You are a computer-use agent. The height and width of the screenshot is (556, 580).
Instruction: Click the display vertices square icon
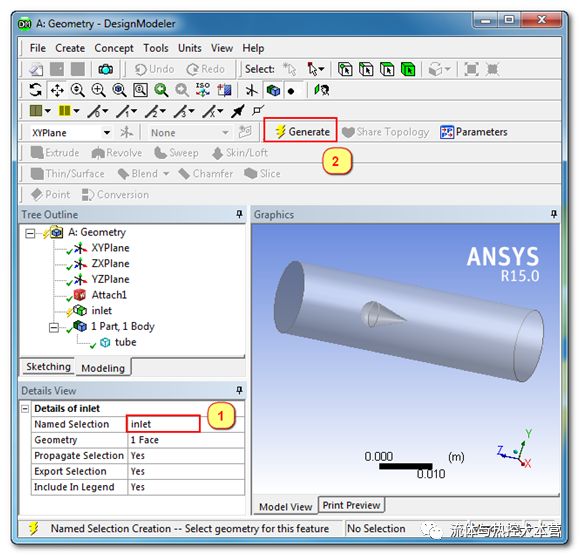pyautogui.click(x=258, y=110)
